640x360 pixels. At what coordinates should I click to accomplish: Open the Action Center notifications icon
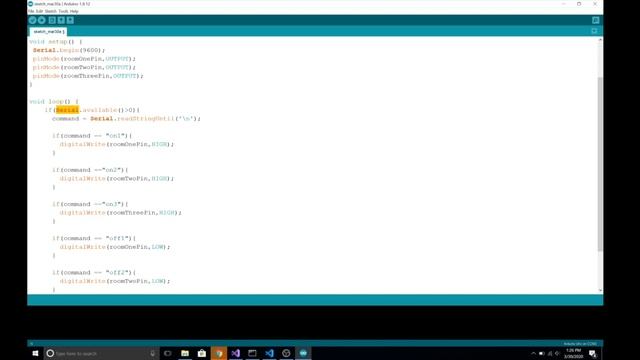pos(593,353)
